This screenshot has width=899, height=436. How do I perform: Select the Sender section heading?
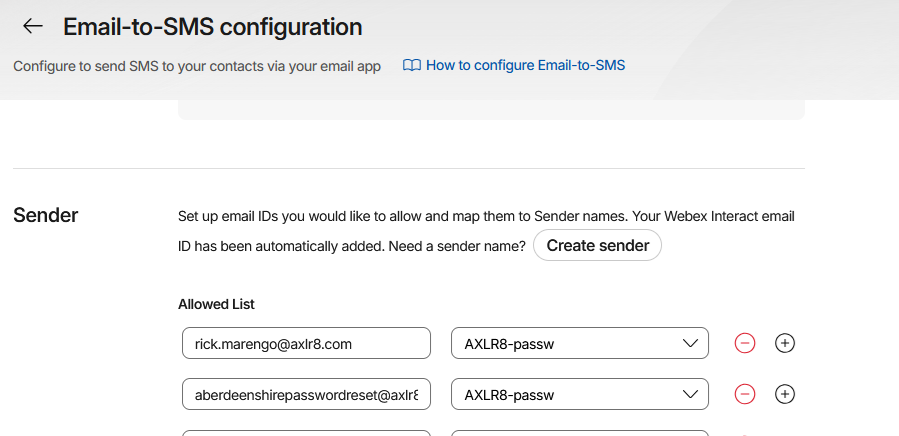(46, 215)
